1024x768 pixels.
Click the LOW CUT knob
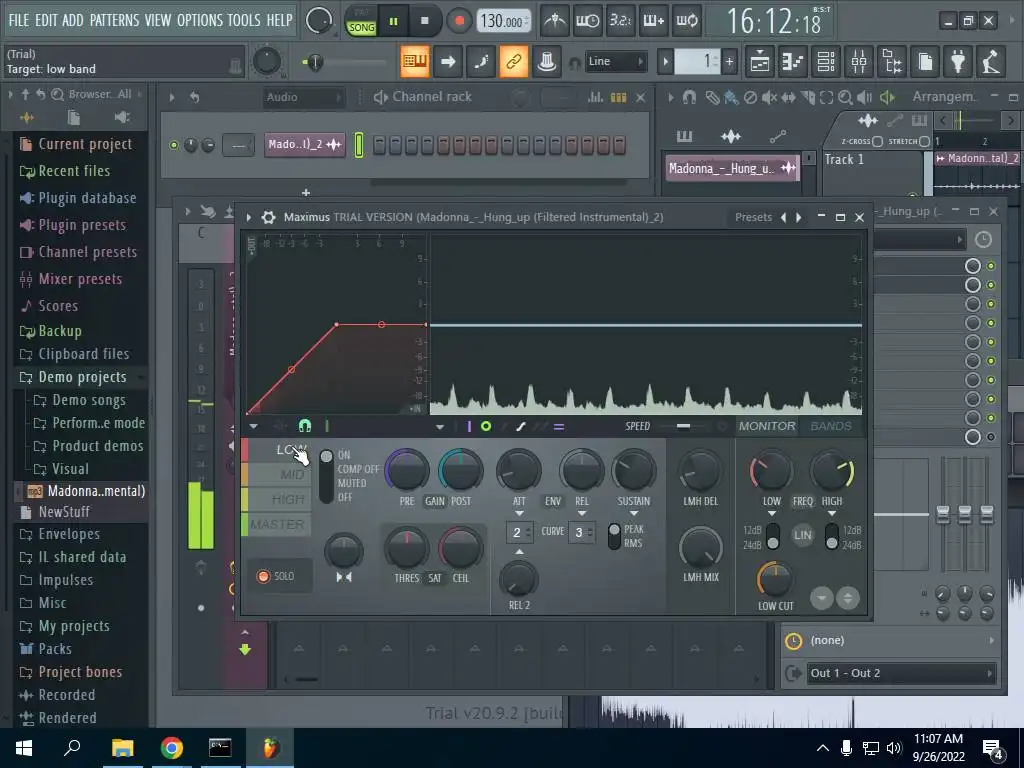click(x=775, y=579)
